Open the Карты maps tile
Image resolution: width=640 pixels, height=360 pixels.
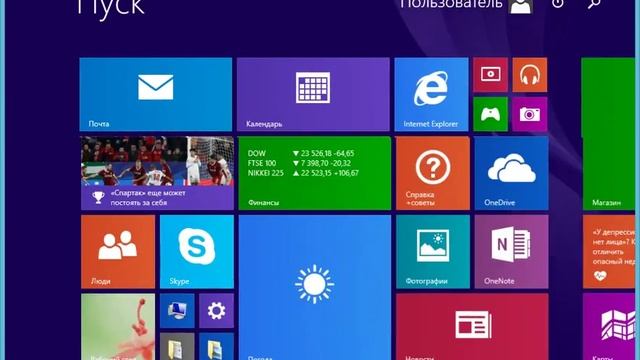609,327
